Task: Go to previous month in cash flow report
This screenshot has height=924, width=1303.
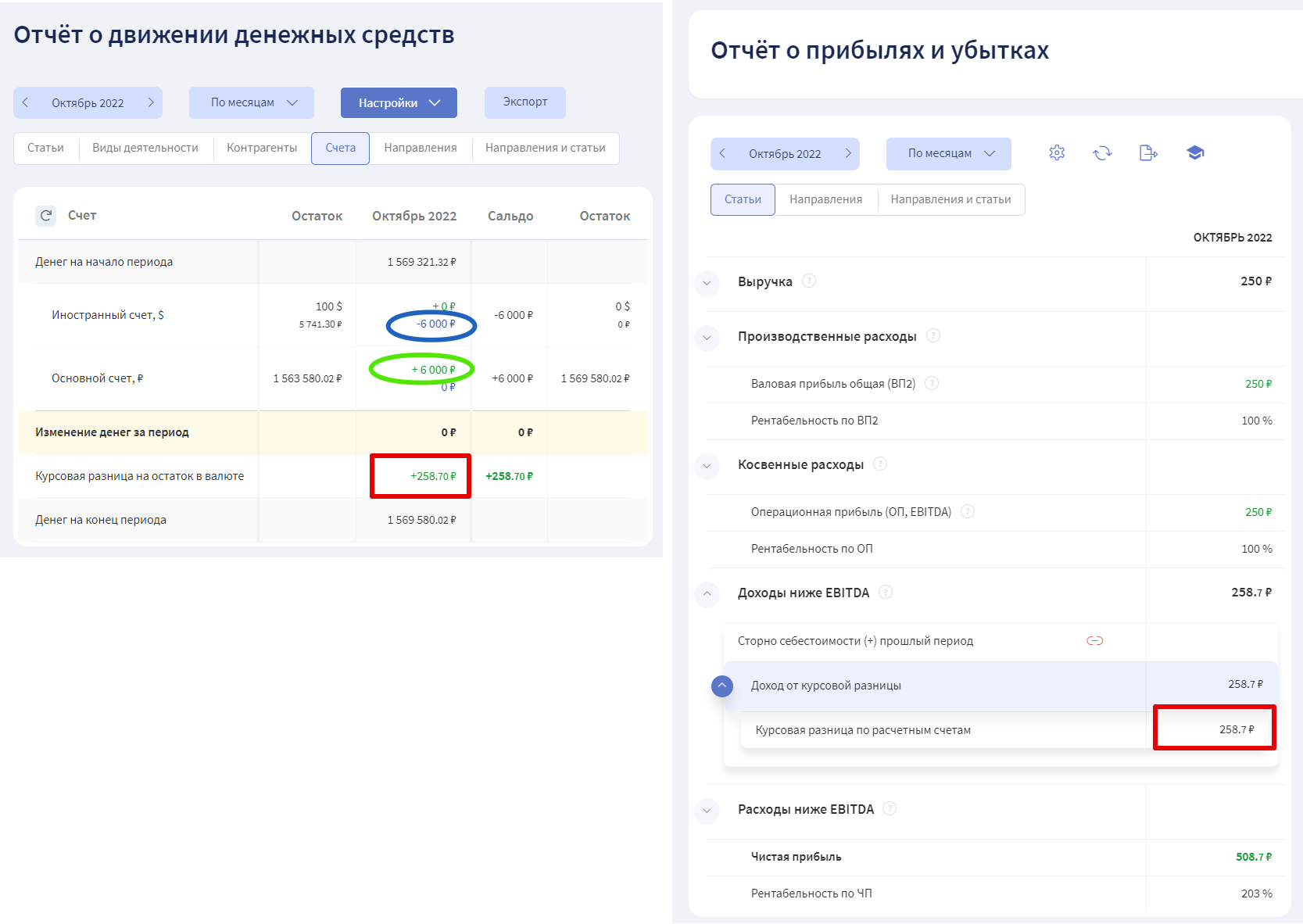Action: point(26,102)
